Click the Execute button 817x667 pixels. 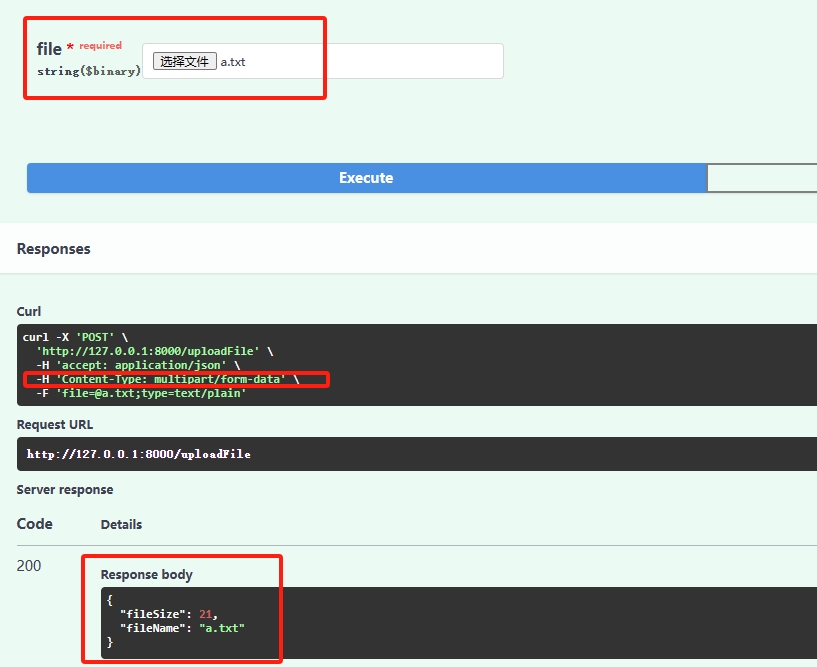click(366, 178)
